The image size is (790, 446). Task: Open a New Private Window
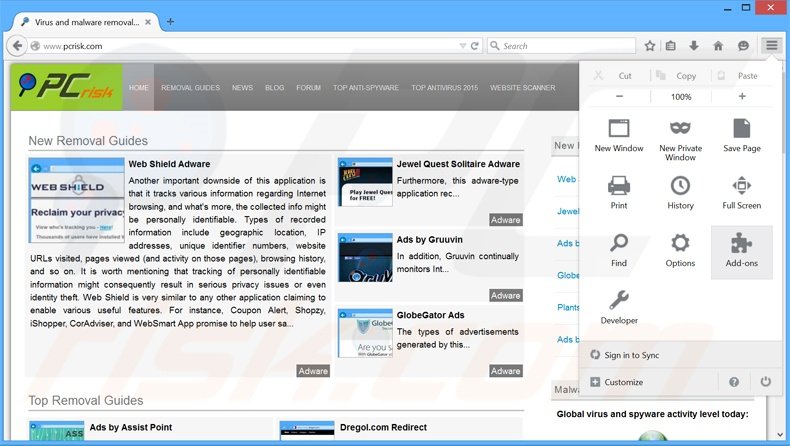[680, 141]
